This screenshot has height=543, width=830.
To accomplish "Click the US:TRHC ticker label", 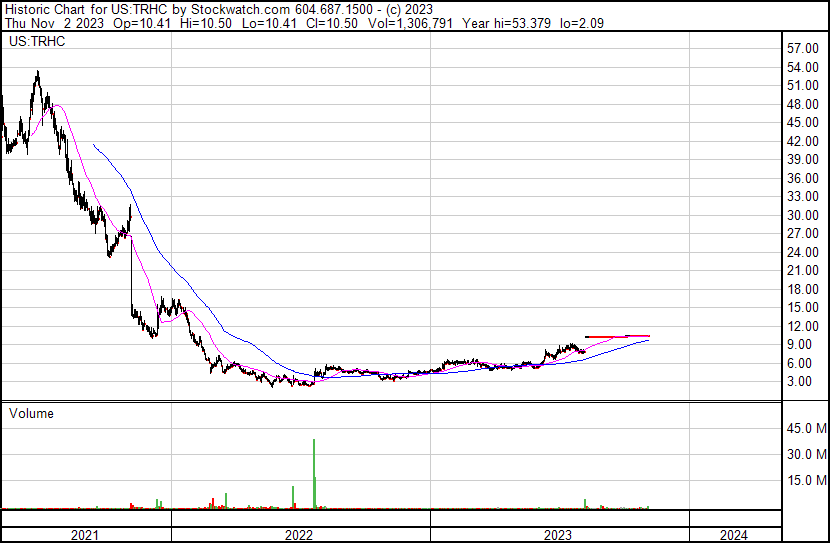I will point(37,41).
